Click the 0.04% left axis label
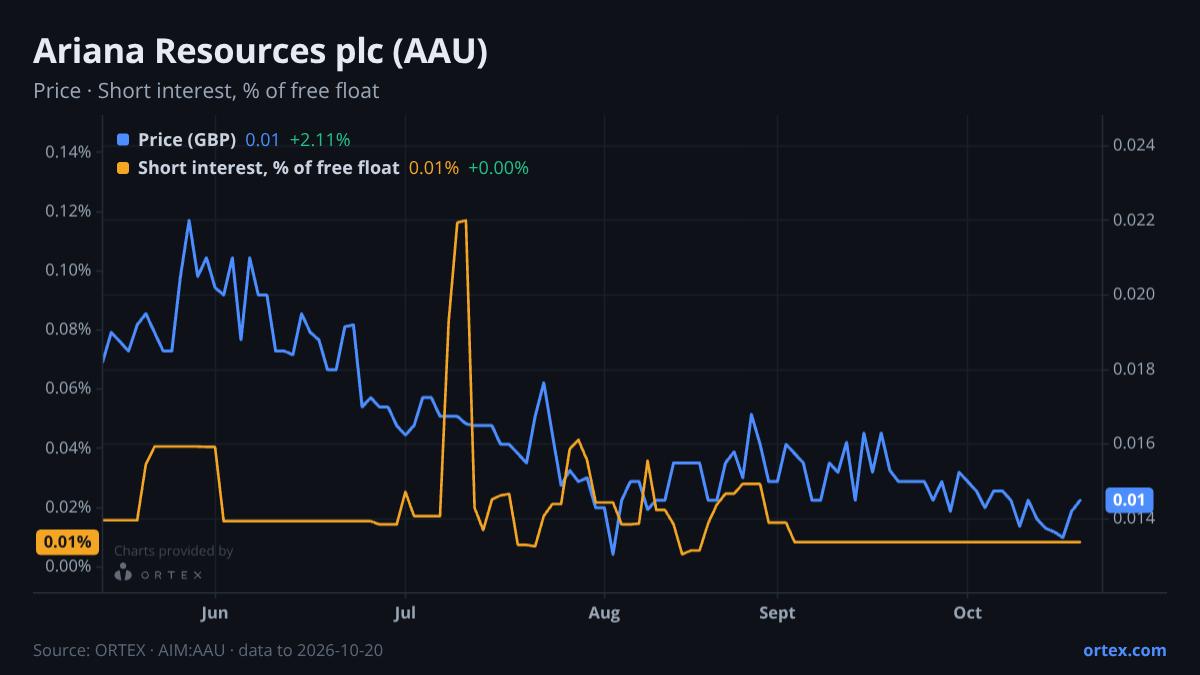Viewport: 1200px width, 675px height. 68,447
